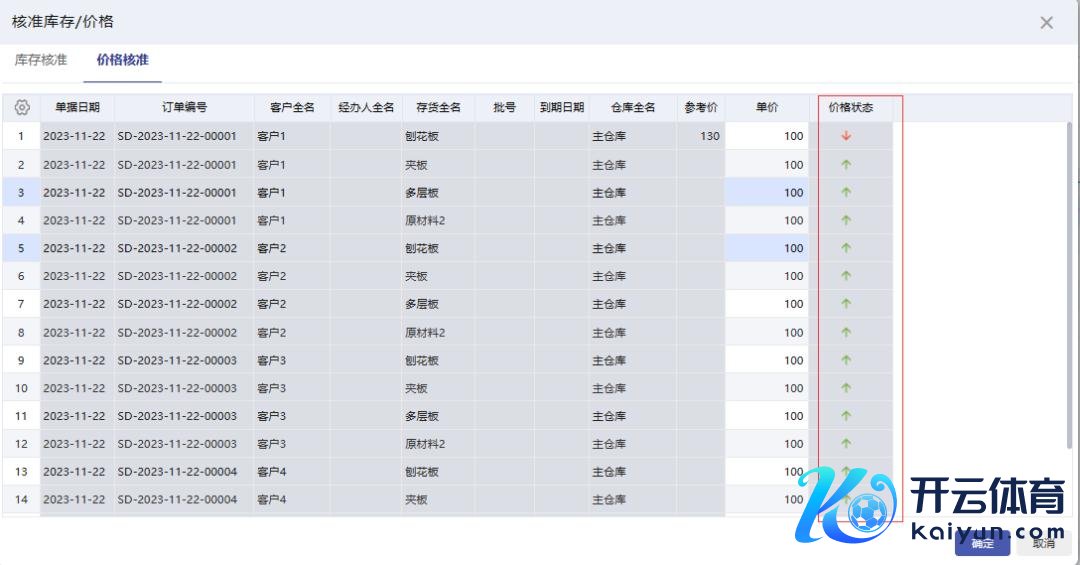
Task: Switch to the 库存核准 tab
Action: [x=41, y=60]
